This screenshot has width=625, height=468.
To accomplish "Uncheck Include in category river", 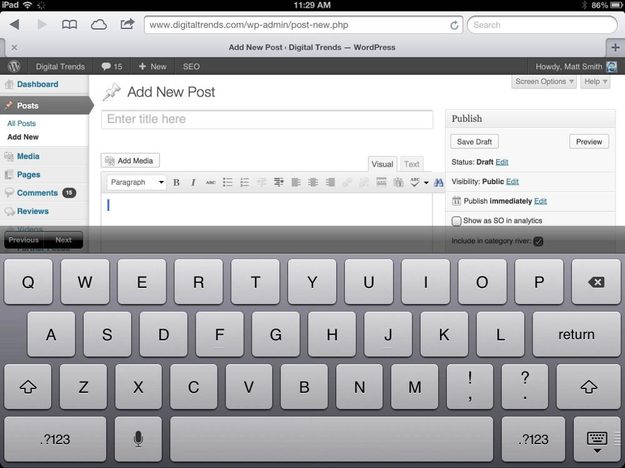I will coord(538,241).
